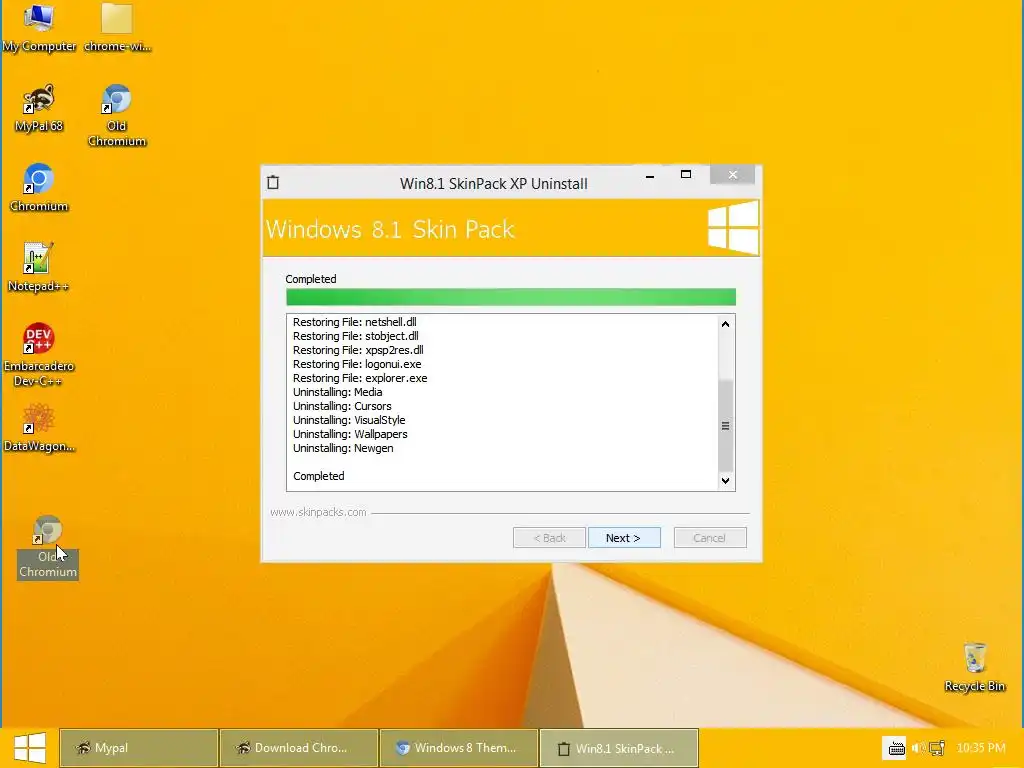
Task: Open the Notepad++ desktop shortcut
Action: click(x=39, y=267)
